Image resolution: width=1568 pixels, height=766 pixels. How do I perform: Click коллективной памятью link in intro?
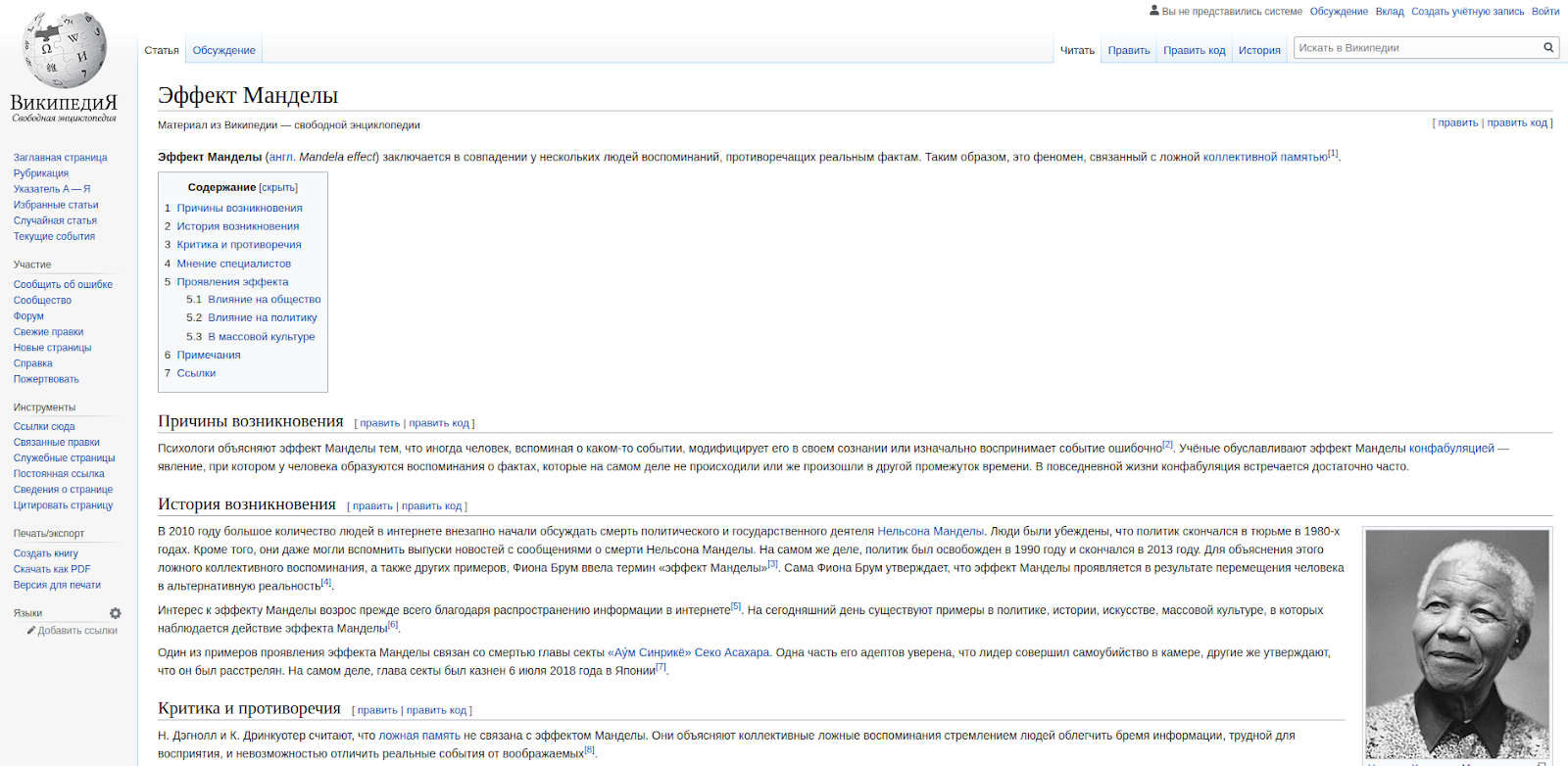[1265, 157]
